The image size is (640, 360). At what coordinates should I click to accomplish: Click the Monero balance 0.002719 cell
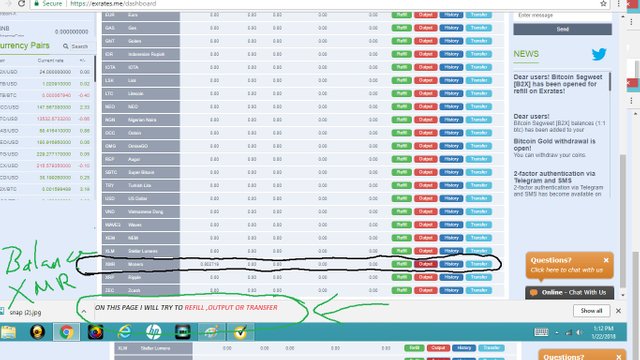pyautogui.click(x=209, y=264)
